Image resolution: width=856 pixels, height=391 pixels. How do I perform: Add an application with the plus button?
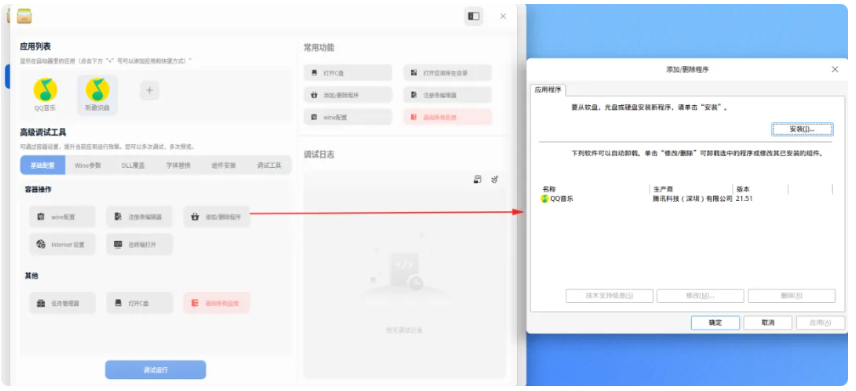[150, 90]
